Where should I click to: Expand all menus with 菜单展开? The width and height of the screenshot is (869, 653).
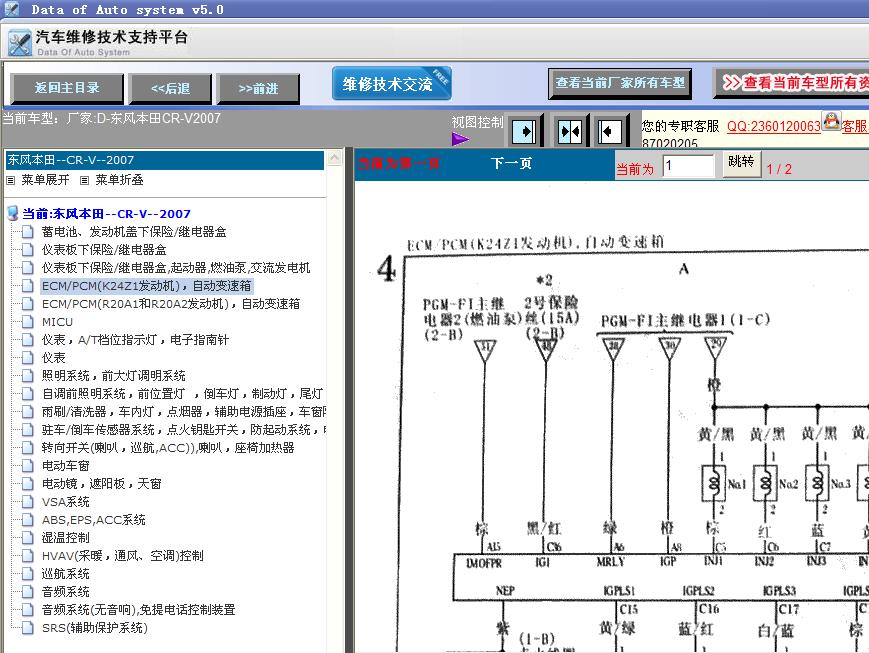[45, 180]
